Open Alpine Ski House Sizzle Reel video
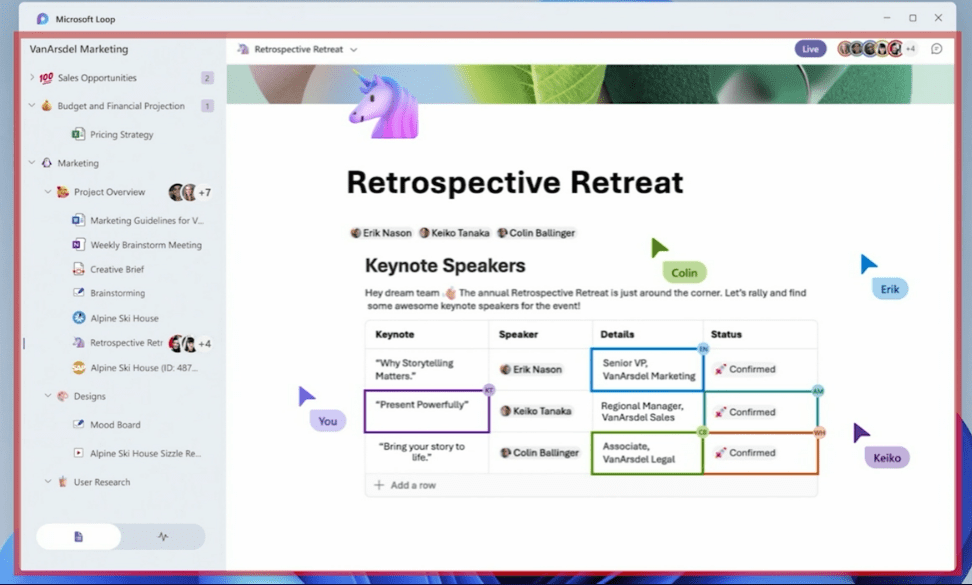 pyautogui.click(x=145, y=453)
